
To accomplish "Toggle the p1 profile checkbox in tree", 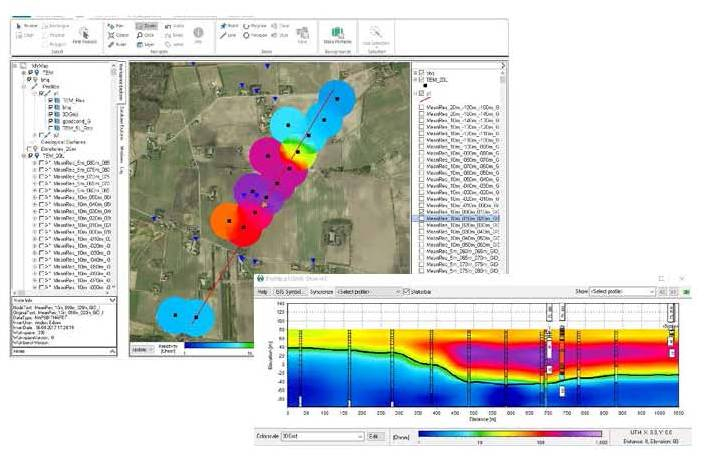I will click(42, 94).
